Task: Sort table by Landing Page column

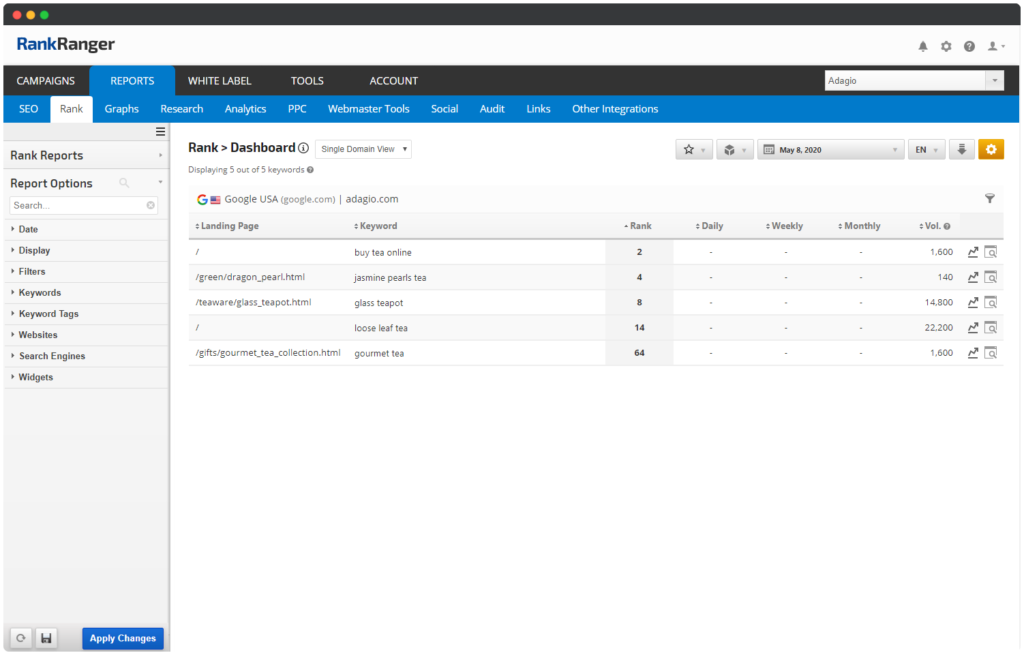Action: 227,226
